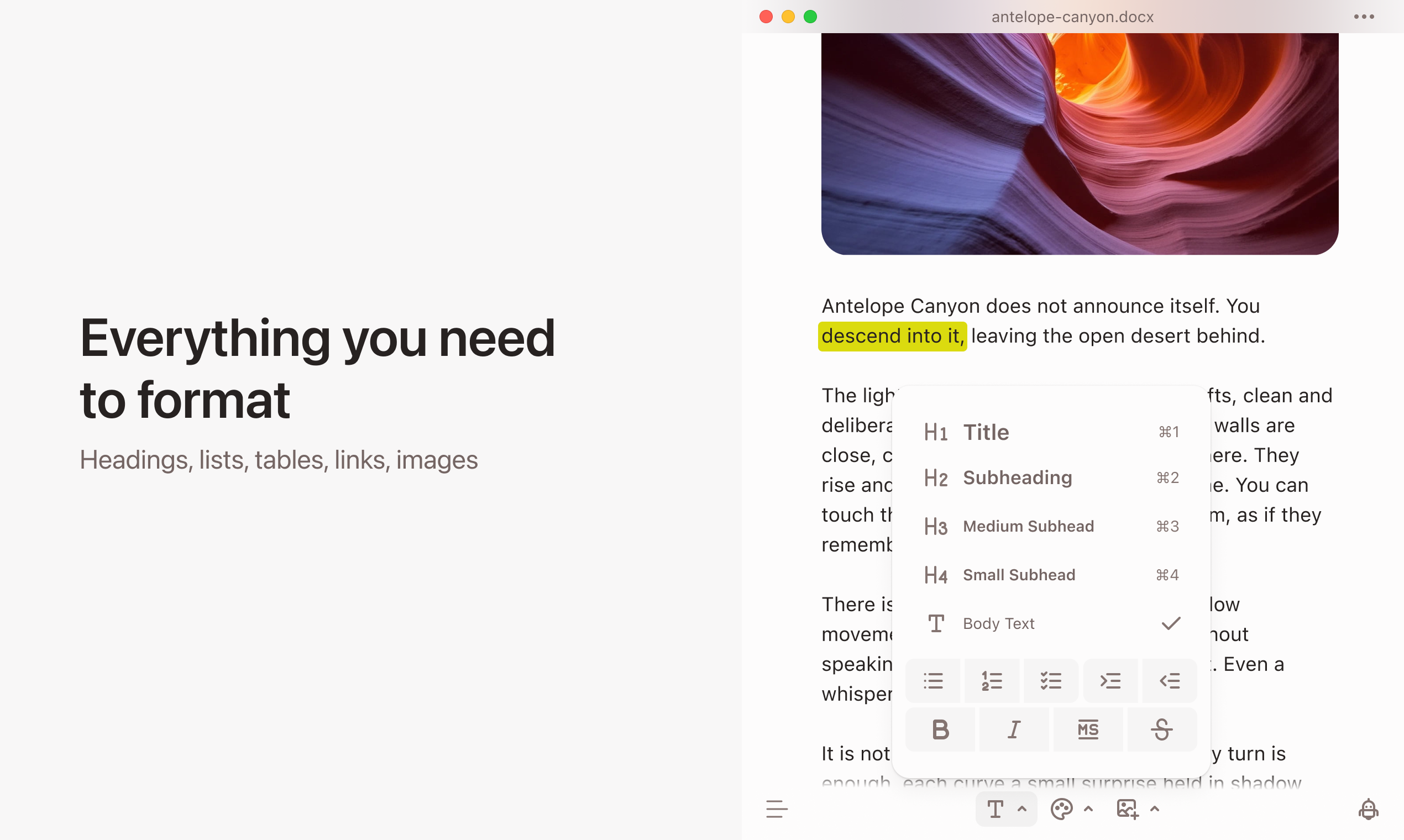The width and height of the screenshot is (1404, 840).
Task: Open the three-dots more options menu
Action: 1364,17
